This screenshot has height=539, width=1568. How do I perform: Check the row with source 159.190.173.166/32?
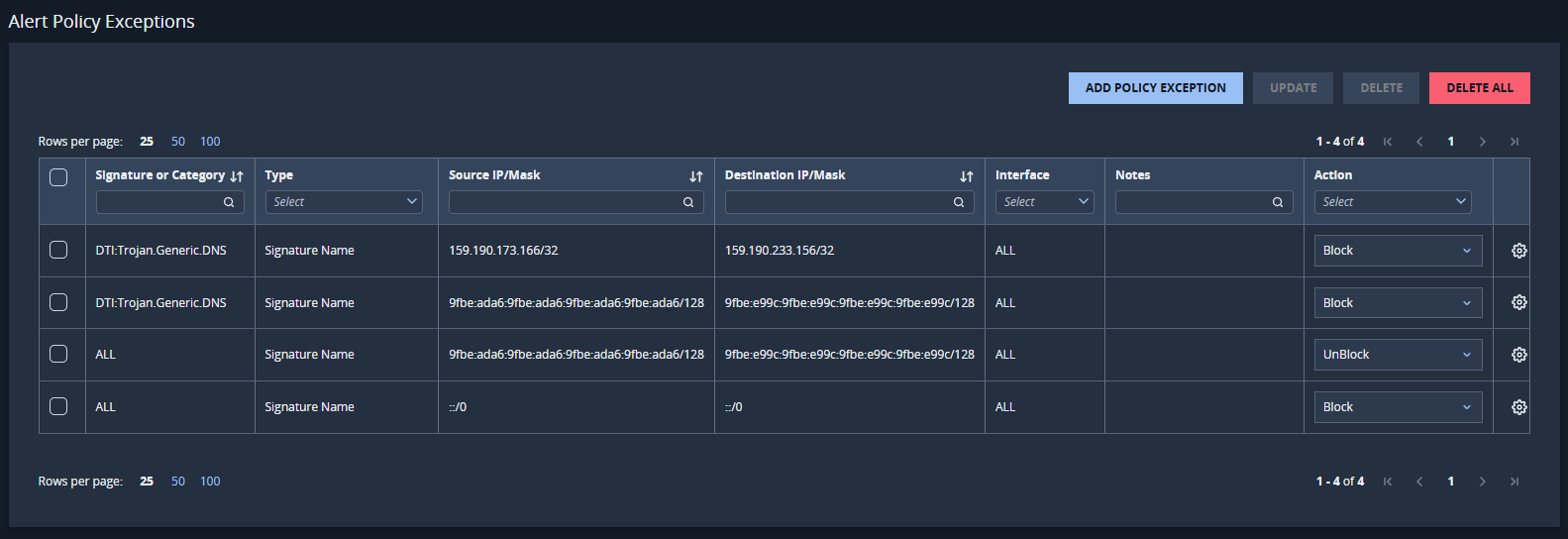click(x=58, y=250)
